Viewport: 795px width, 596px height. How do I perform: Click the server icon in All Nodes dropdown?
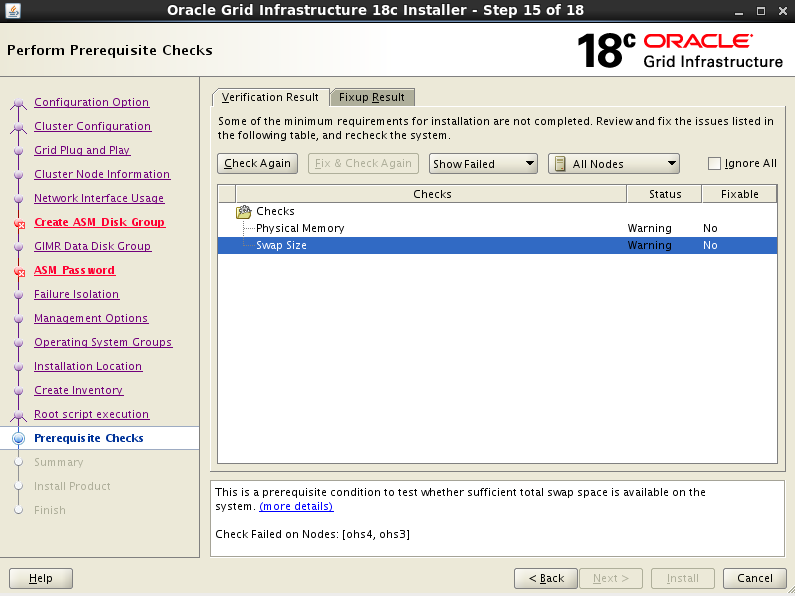pyautogui.click(x=560, y=164)
